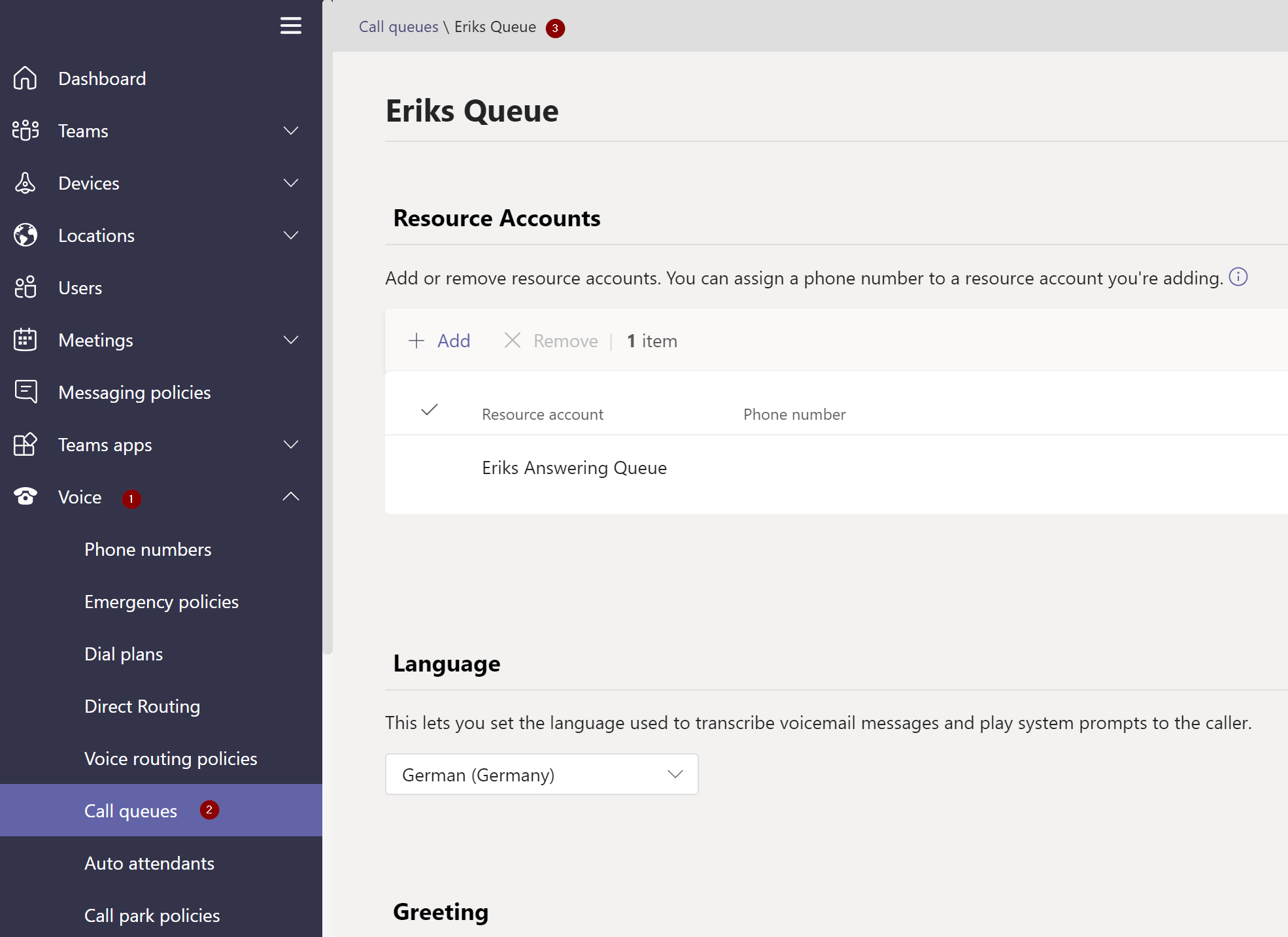Open Direct Routing menu item
This screenshot has height=937, width=1288.
click(x=142, y=706)
